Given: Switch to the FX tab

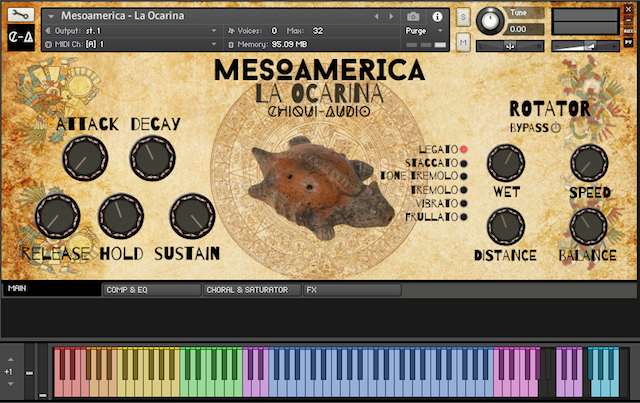Looking at the screenshot, I should (x=352, y=290).
